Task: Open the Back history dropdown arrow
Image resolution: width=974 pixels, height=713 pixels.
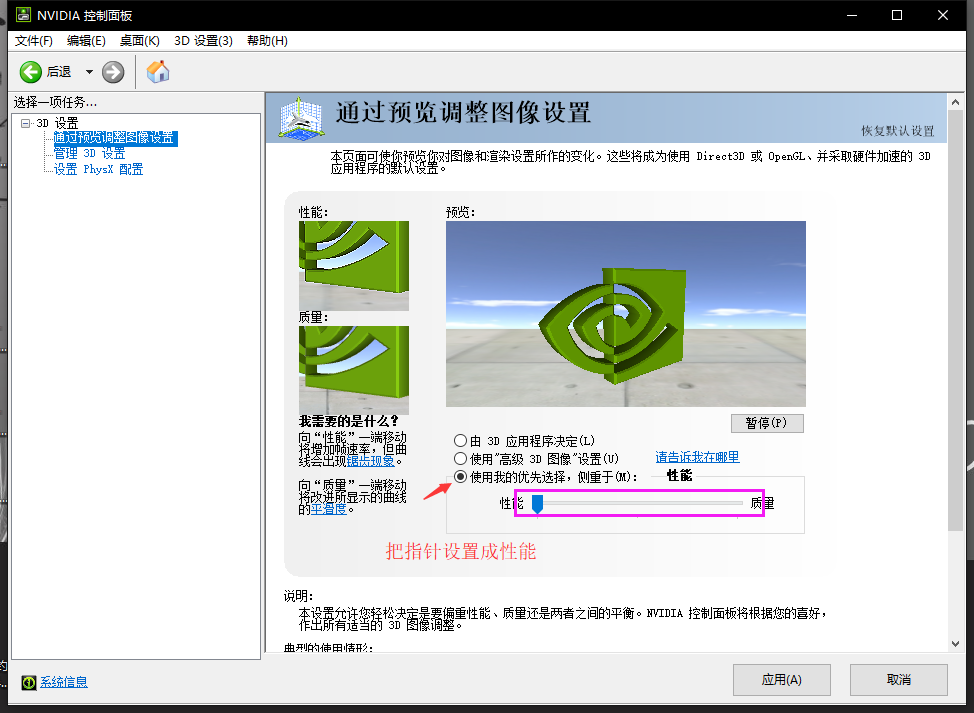Action: pos(89,72)
